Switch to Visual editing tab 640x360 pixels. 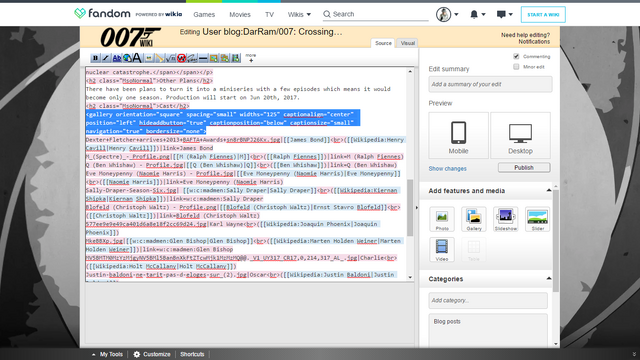407,43
